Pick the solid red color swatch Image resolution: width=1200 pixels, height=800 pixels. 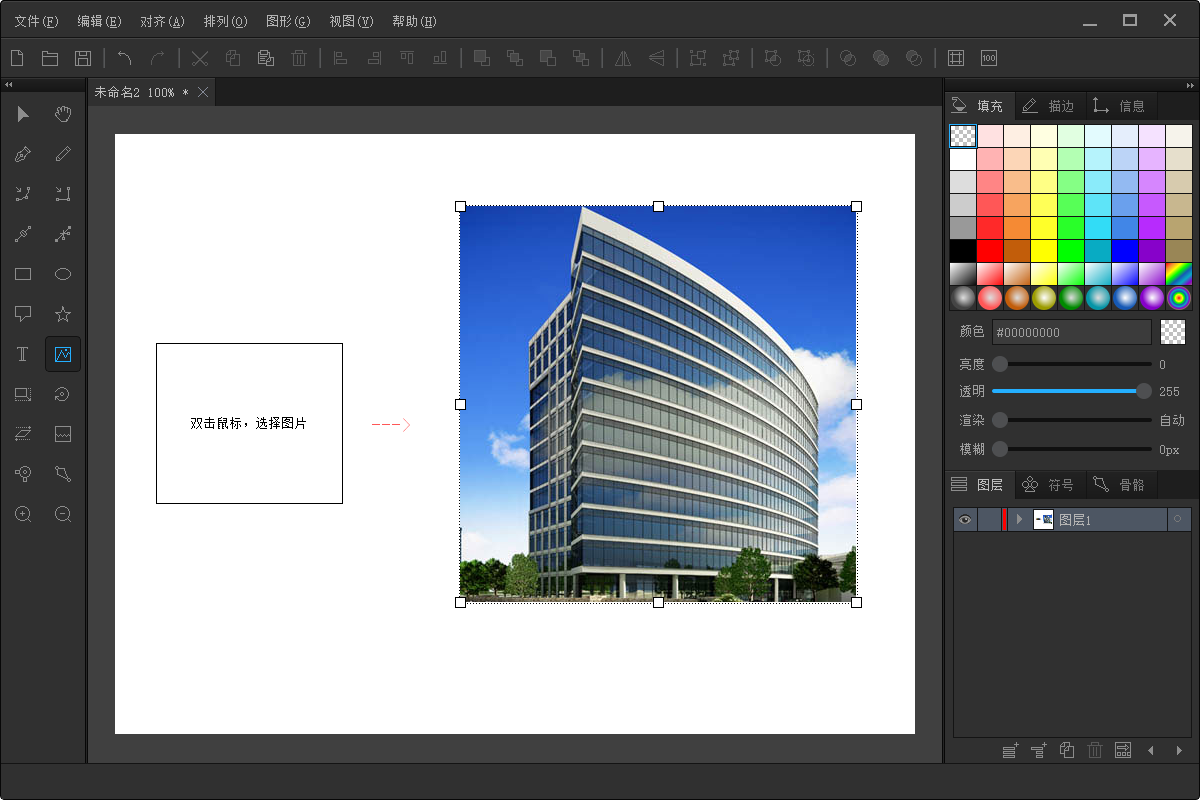(990, 250)
